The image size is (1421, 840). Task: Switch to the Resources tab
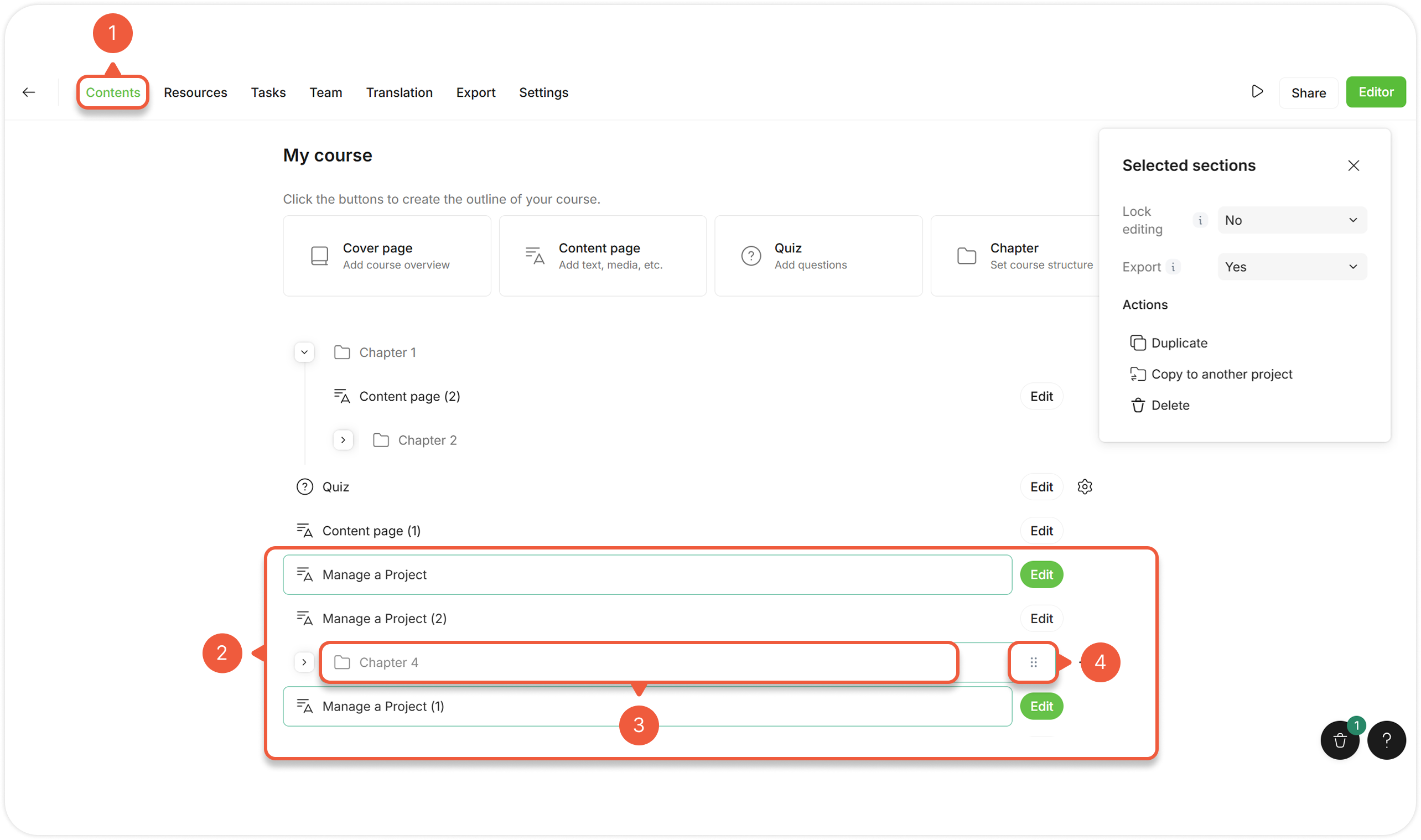pyautogui.click(x=195, y=92)
